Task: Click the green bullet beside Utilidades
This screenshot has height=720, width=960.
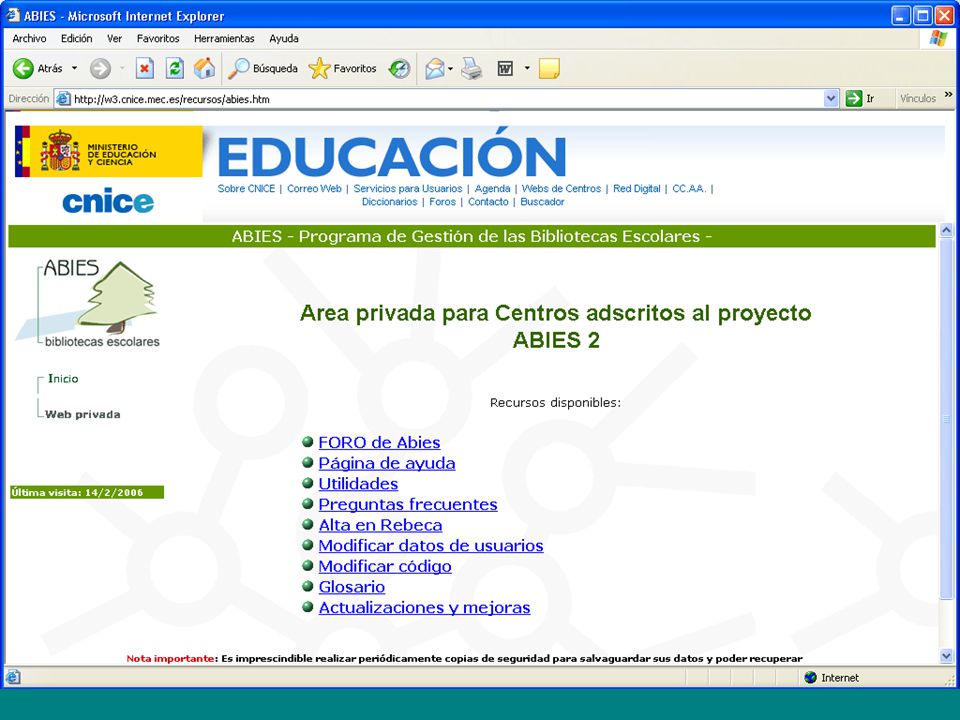Action: coord(308,483)
